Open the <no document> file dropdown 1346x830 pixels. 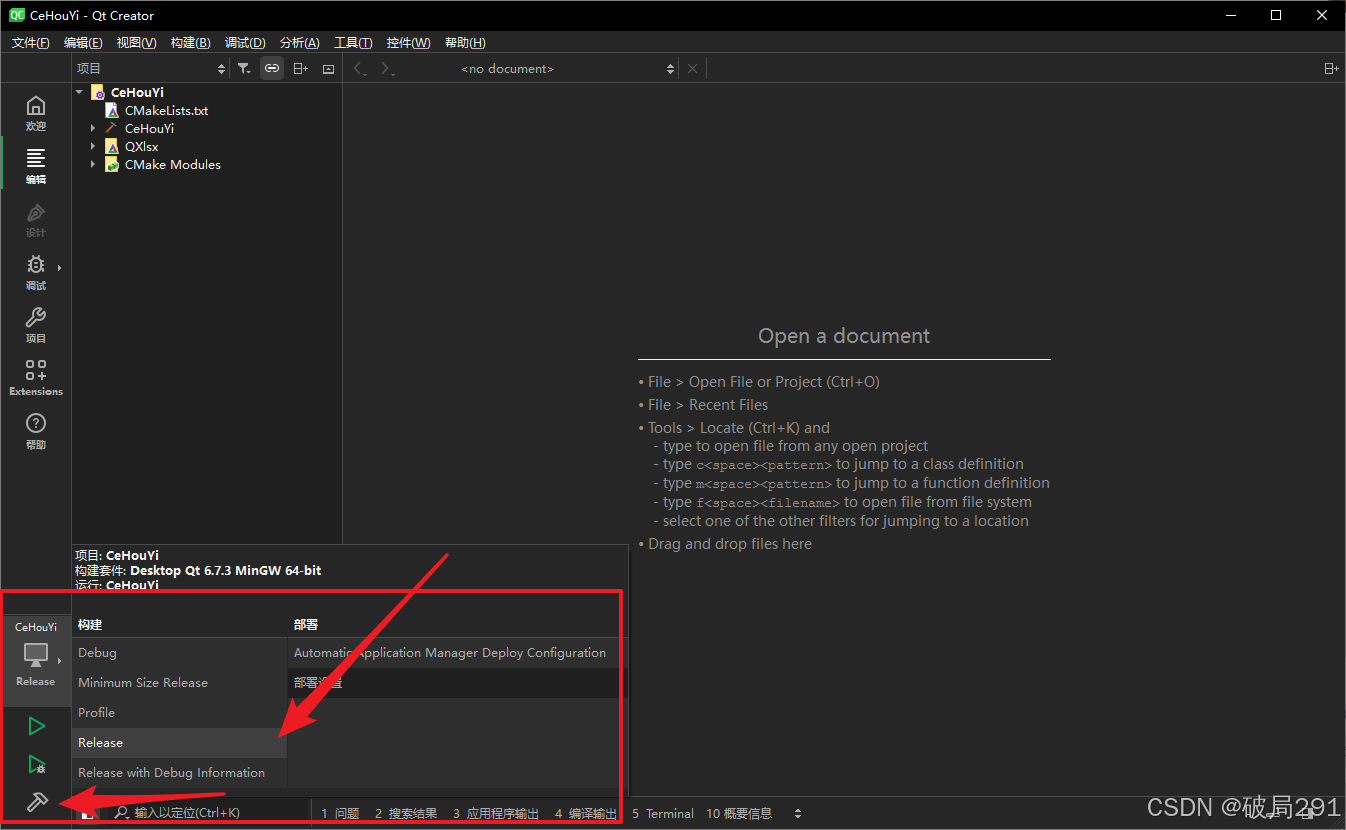click(x=567, y=68)
